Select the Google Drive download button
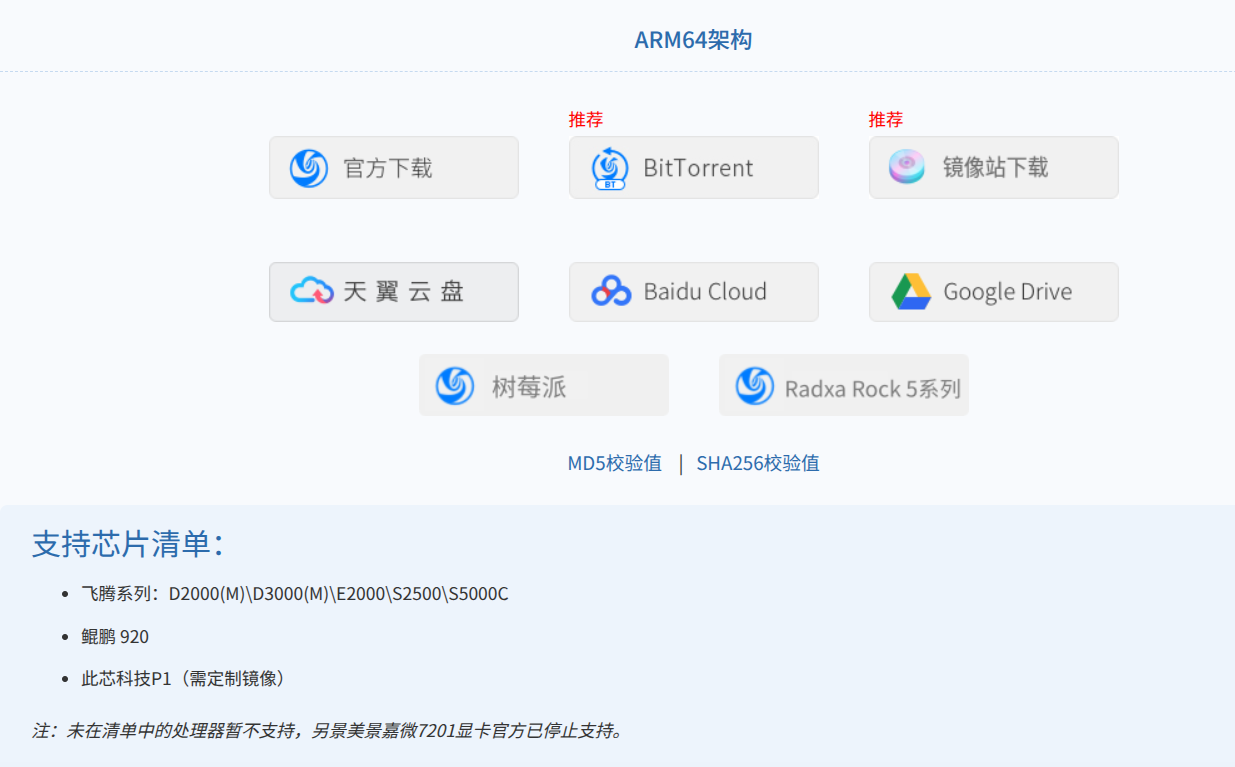1235x767 pixels. click(x=994, y=292)
